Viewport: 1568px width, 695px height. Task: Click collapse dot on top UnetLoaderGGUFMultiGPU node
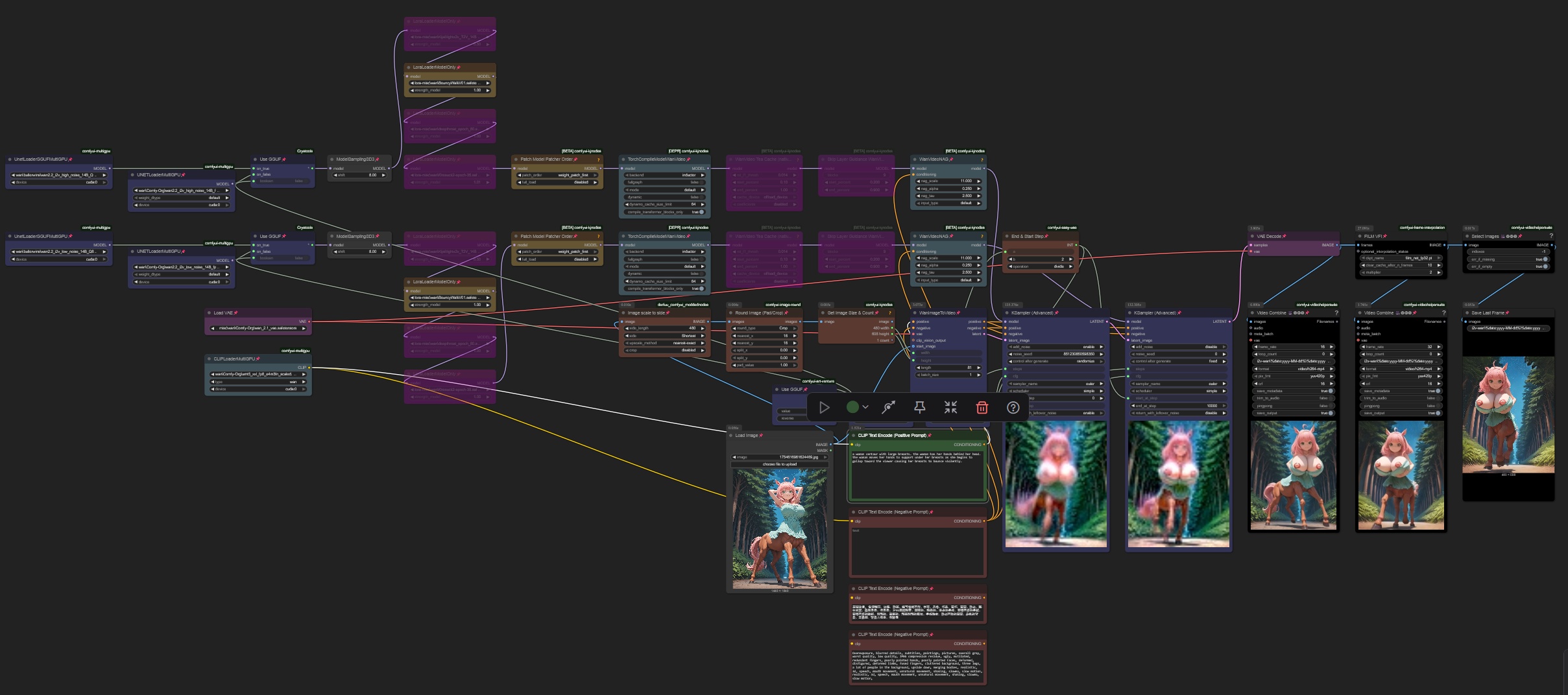point(10,159)
